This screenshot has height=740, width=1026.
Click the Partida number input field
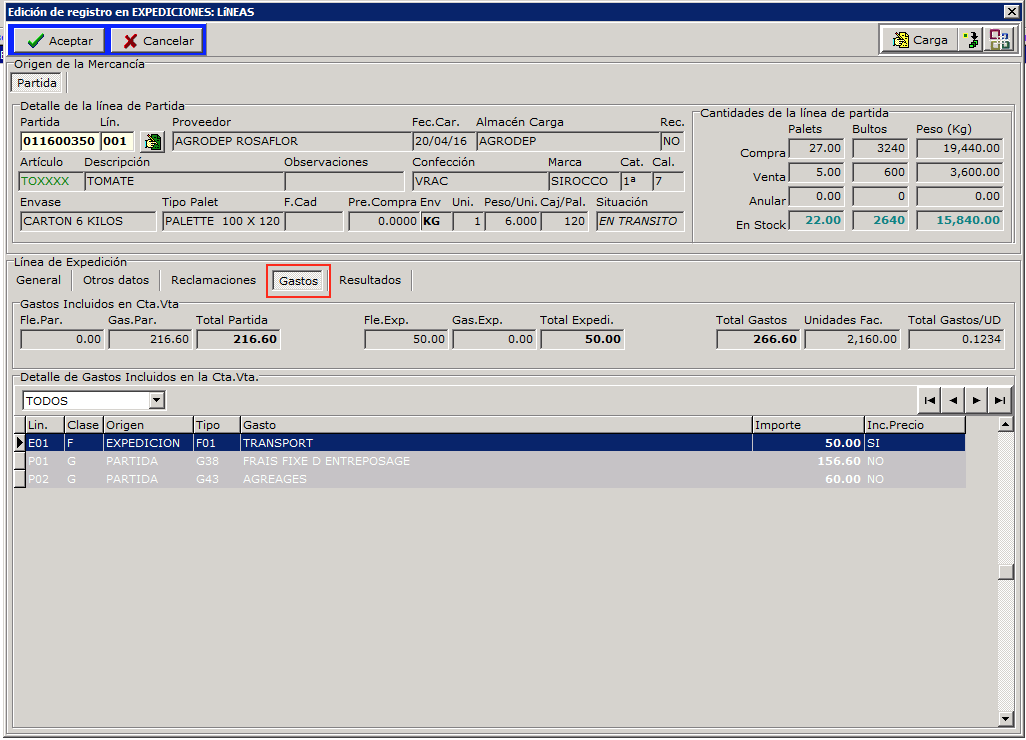coord(58,141)
